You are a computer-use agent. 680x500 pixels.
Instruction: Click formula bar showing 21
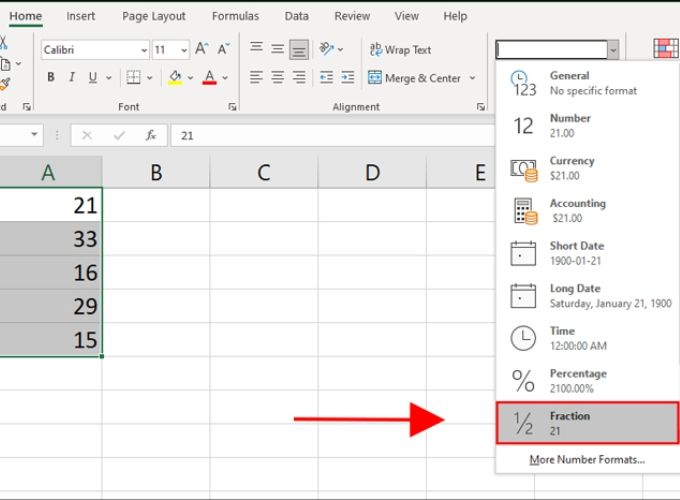(332, 136)
